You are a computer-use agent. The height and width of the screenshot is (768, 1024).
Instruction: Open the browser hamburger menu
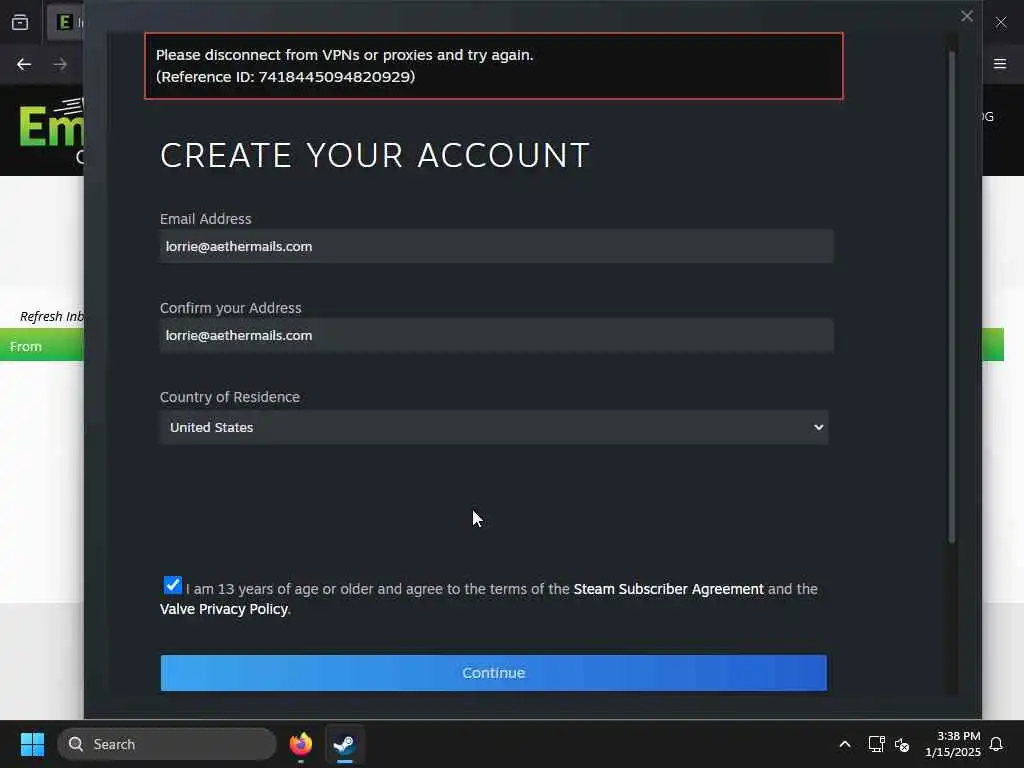[x=1000, y=64]
